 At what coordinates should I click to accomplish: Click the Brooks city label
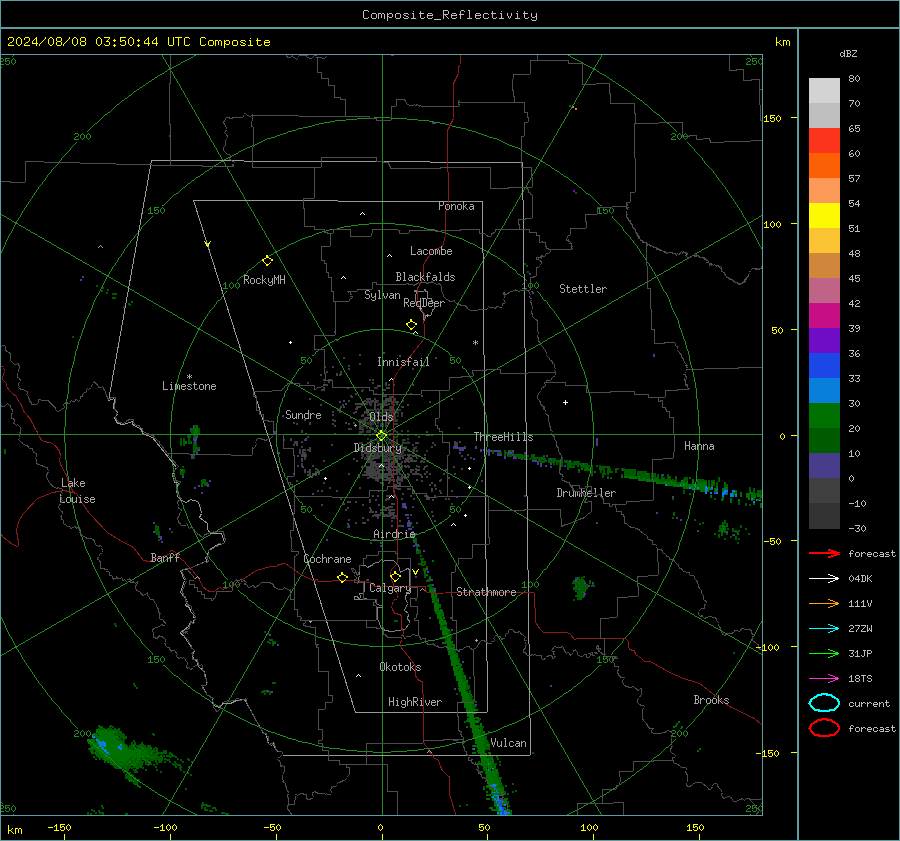point(711,700)
